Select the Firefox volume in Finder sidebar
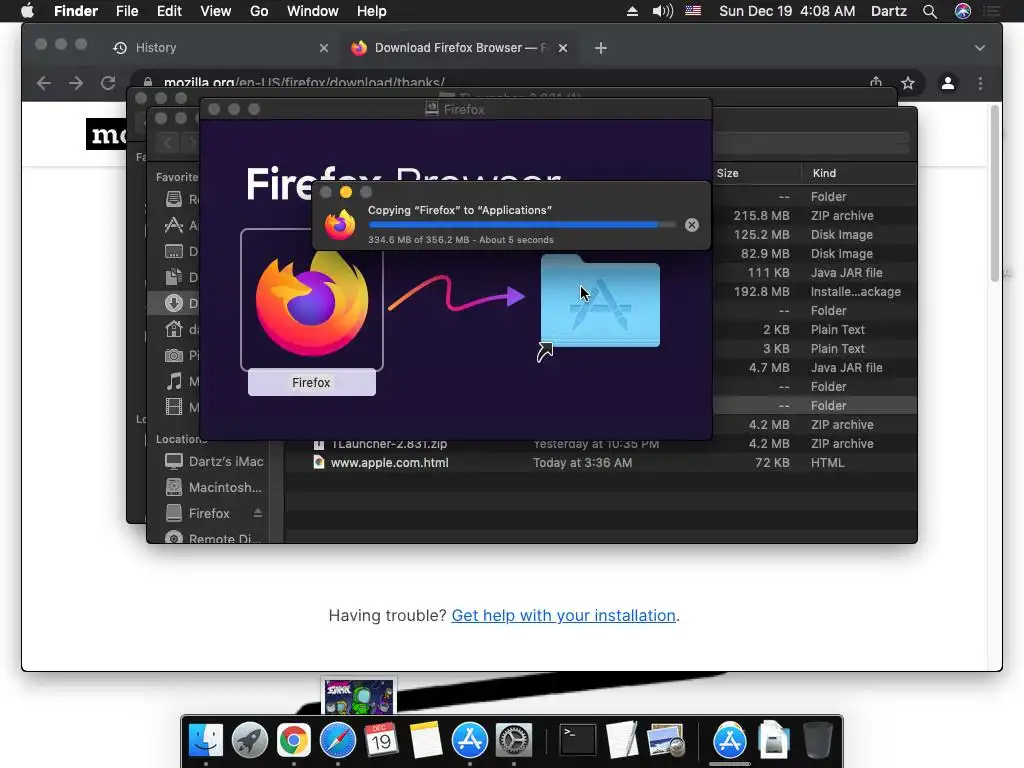Viewport: 1024px width, 768px height. click(x=209, y=513)
